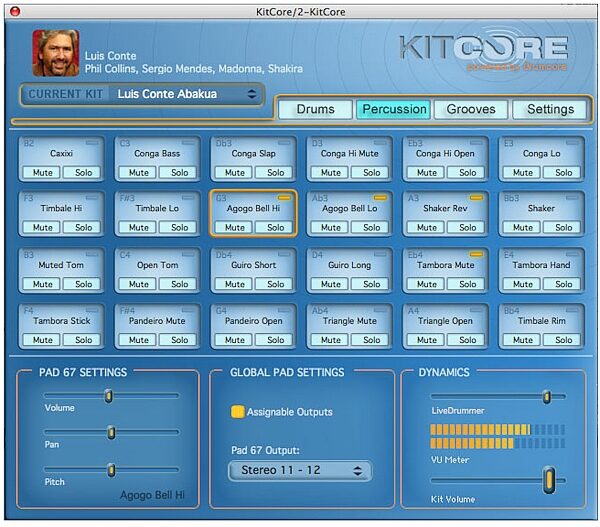Click the Shaker pad indicator light

click(x=572, y=198)
